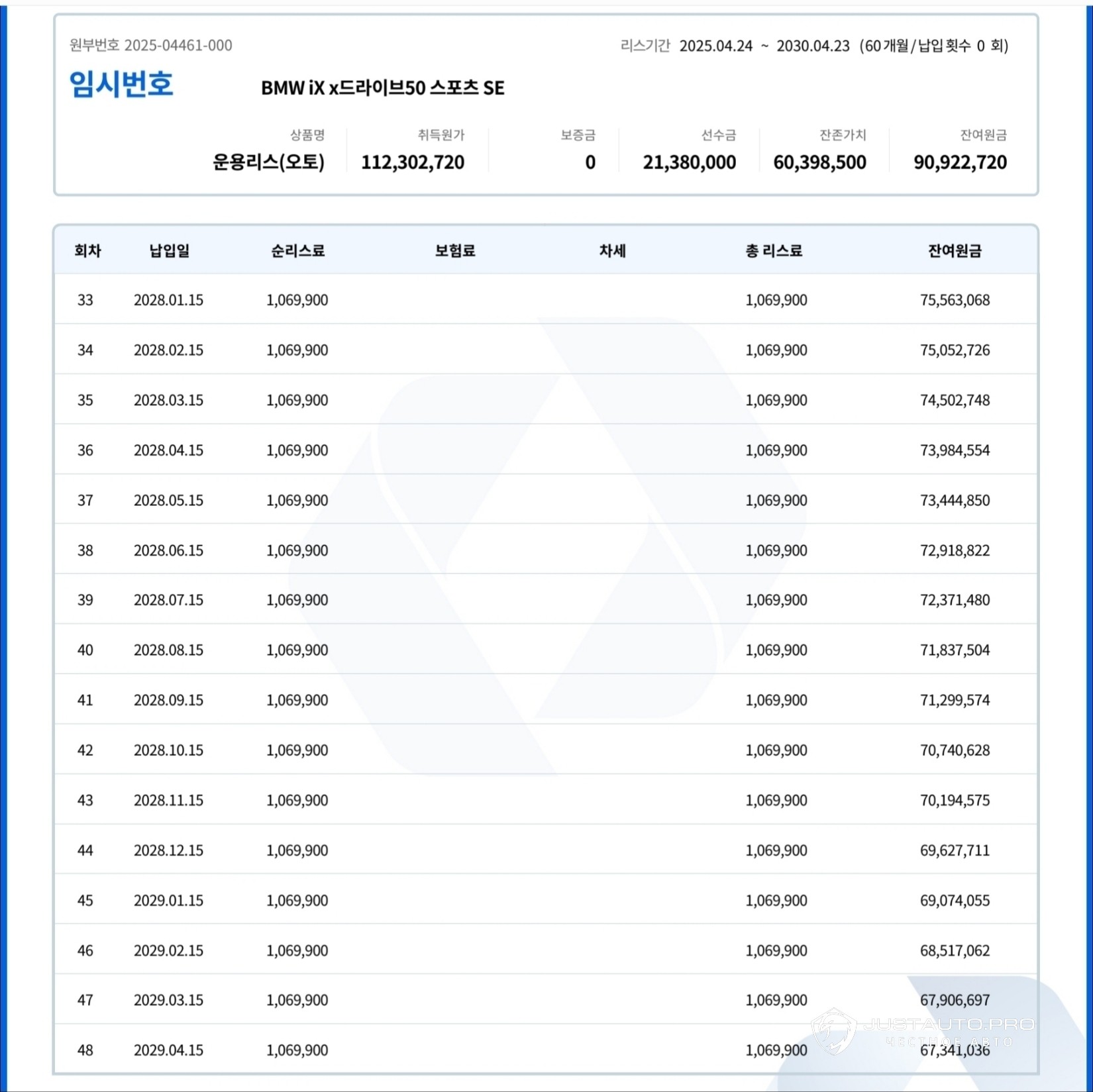The height and width of the screenshot is (1092, 1093).
Task: Click lease end date 2030.04.23
Action: 813,46
